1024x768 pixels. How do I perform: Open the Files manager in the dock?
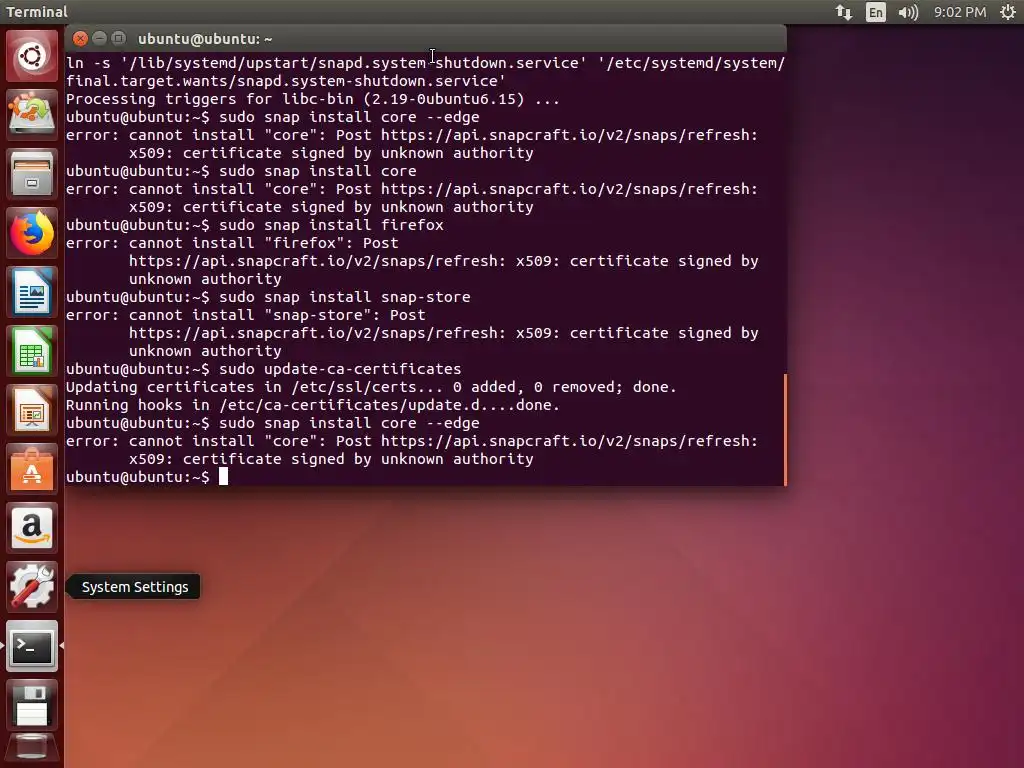[31, 174]
